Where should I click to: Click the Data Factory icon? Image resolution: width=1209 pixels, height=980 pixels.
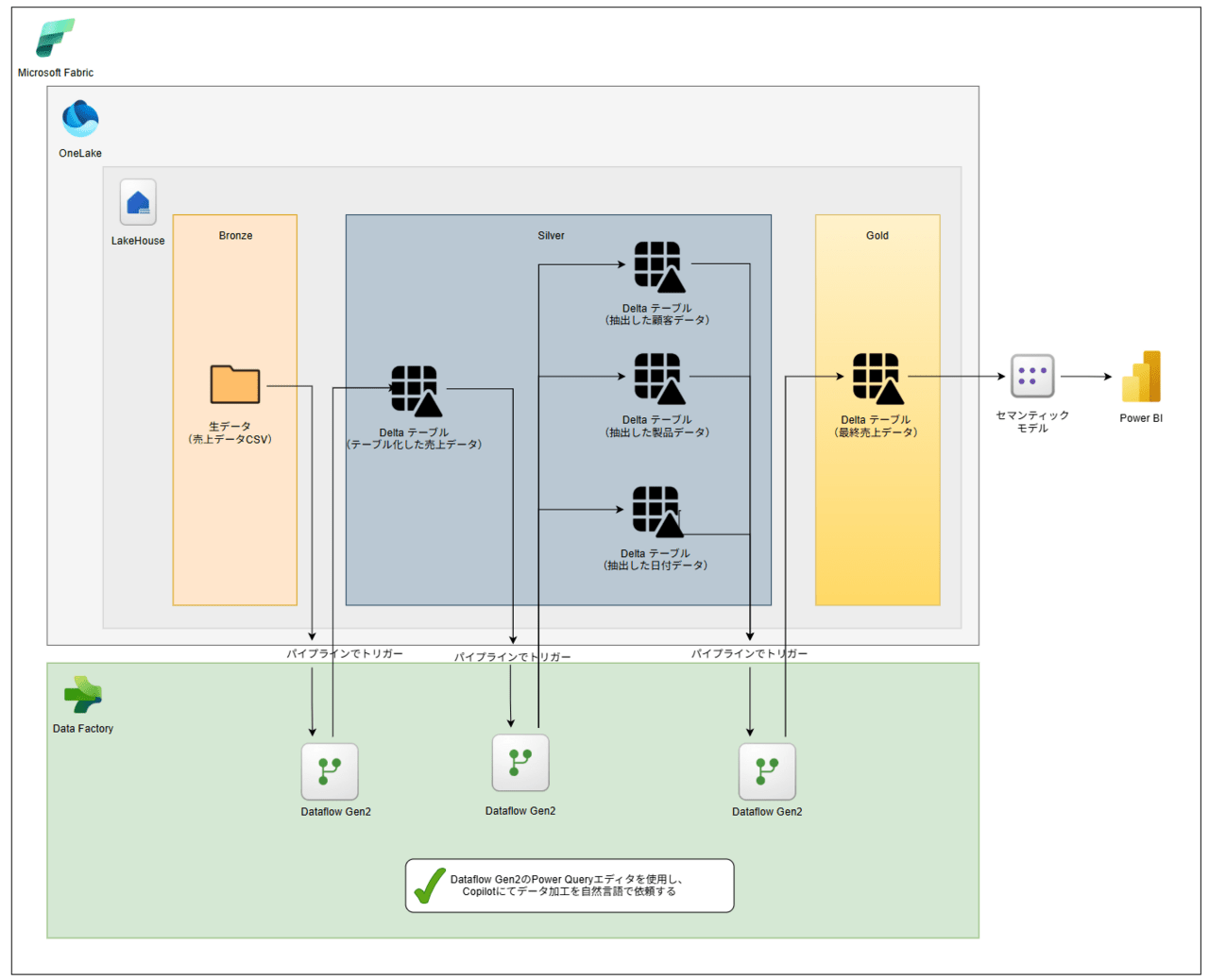click(83, 695)
